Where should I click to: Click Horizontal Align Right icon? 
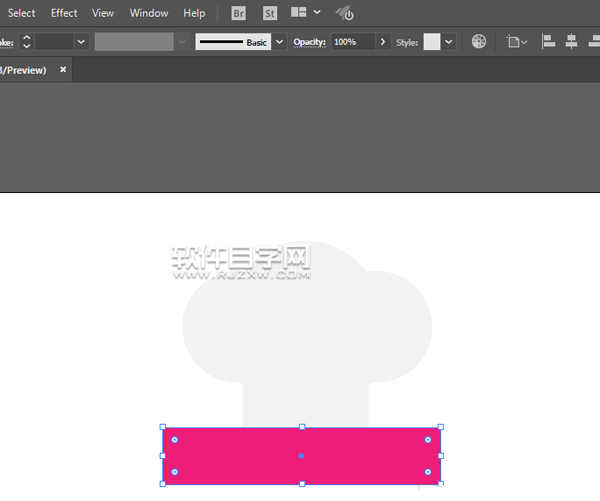tap(594, 42)
